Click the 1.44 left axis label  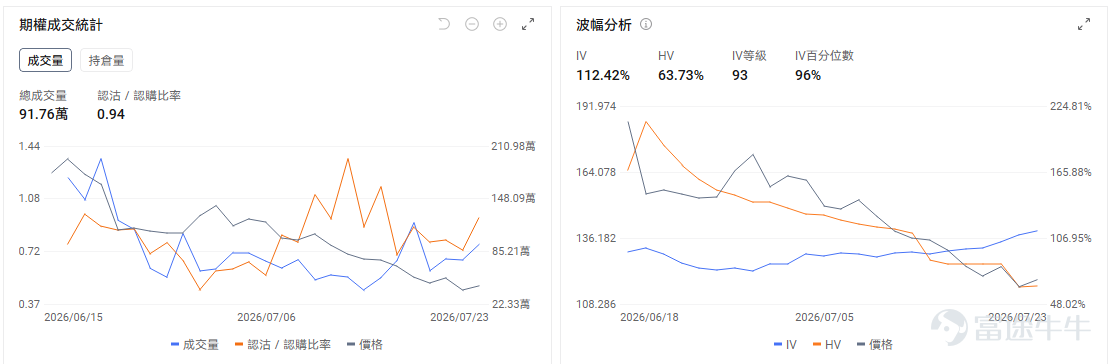pyautogui.click(x=29, y=146)
